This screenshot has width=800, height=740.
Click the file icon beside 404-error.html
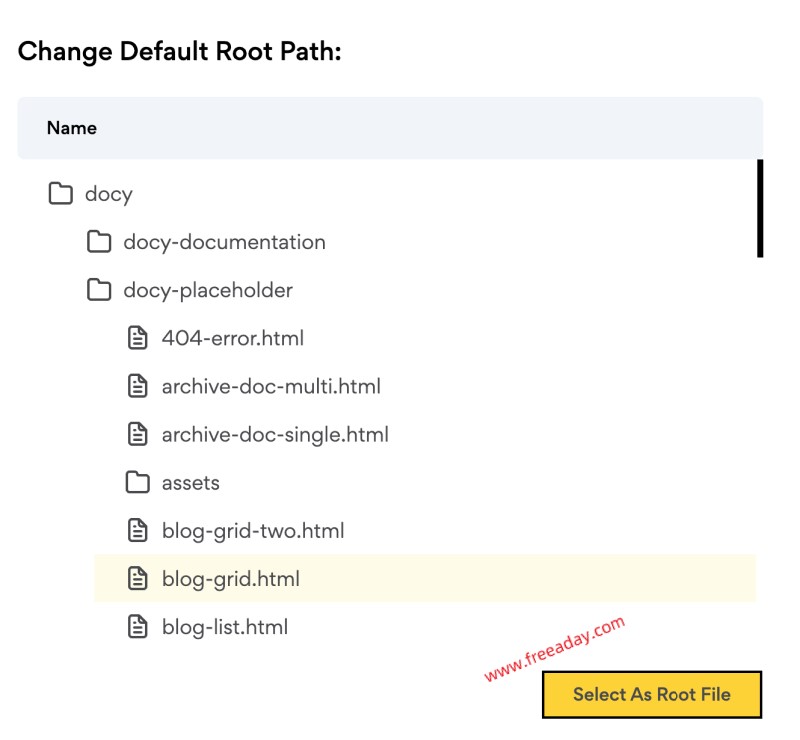coord(136,338)
